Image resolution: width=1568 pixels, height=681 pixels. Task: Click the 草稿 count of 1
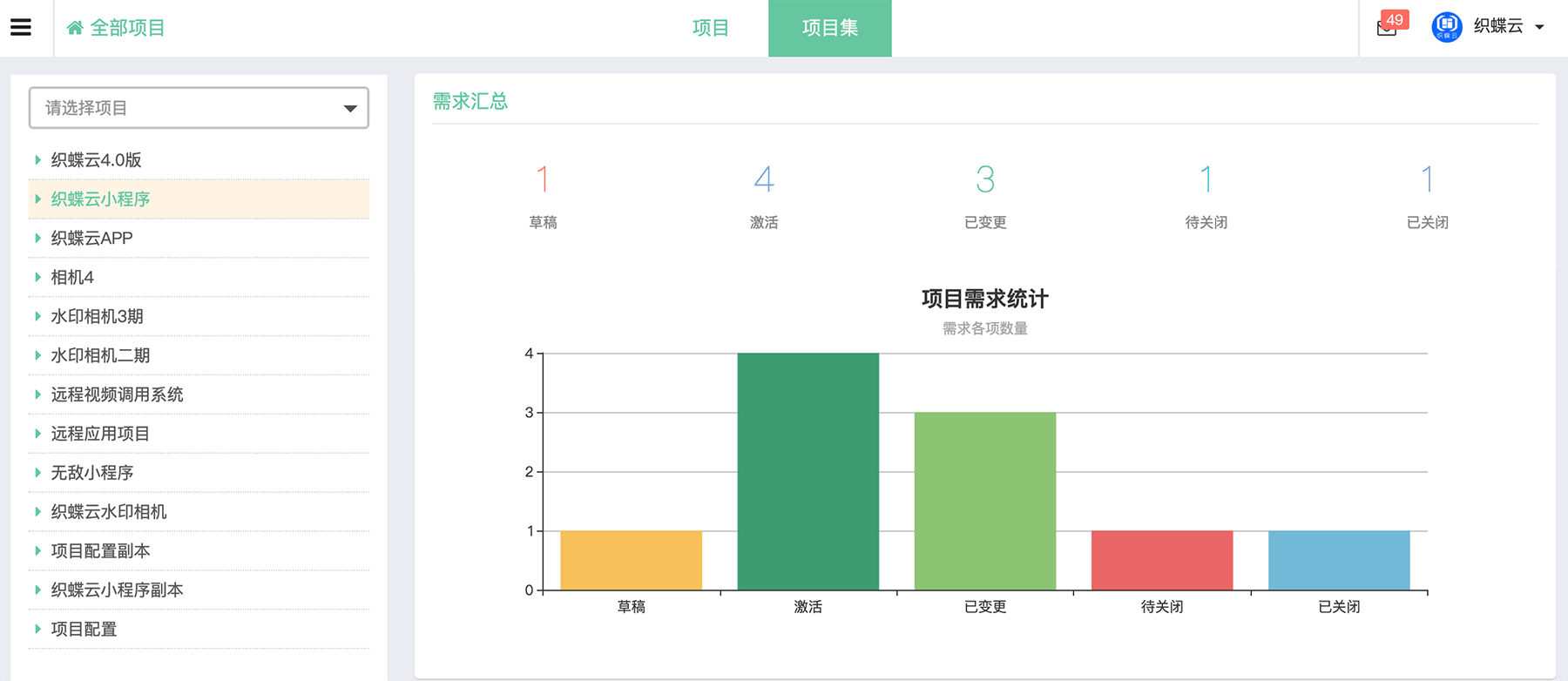[x=543, y=179]
